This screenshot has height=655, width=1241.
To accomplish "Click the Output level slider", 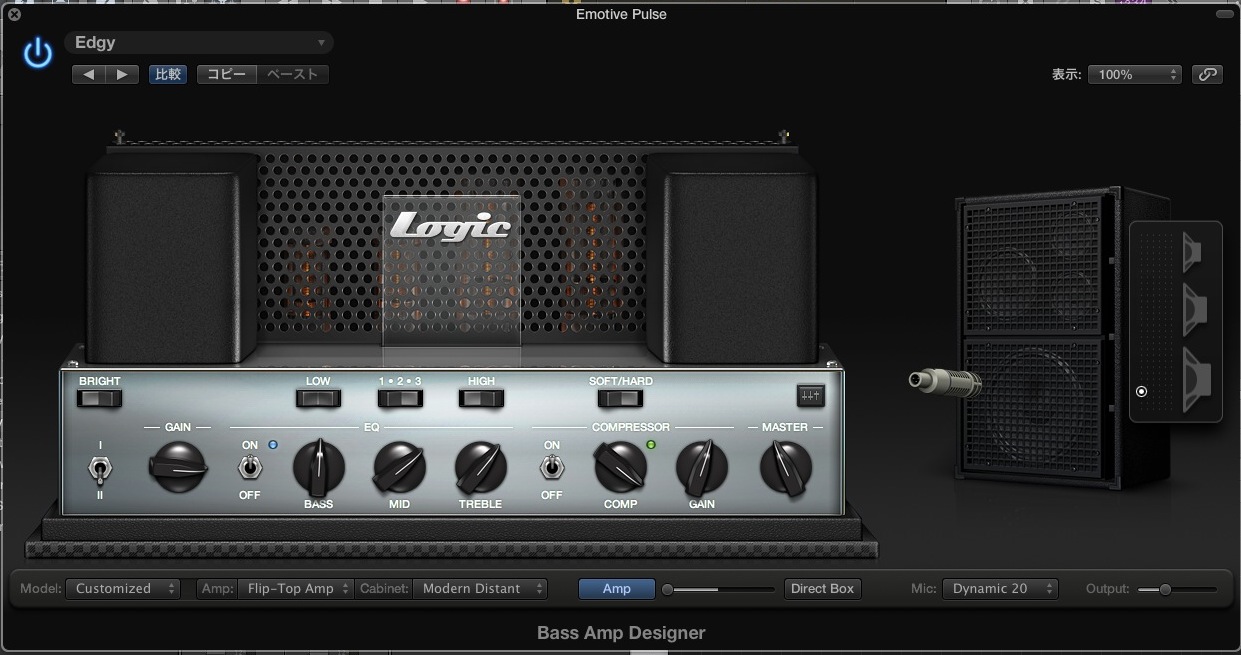I will (x=1177, y=590).
